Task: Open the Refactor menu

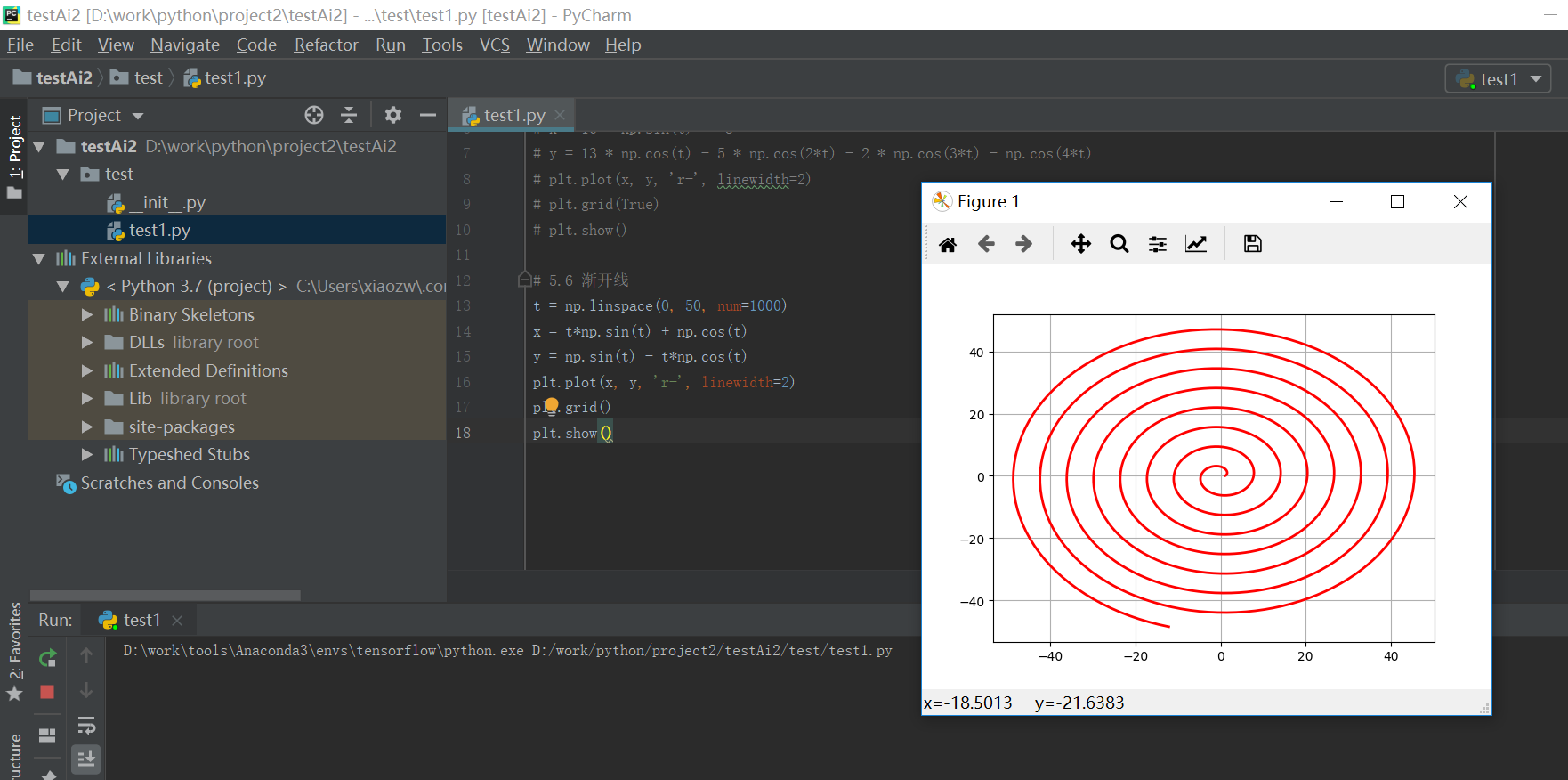Action: [x=326, y=45]
